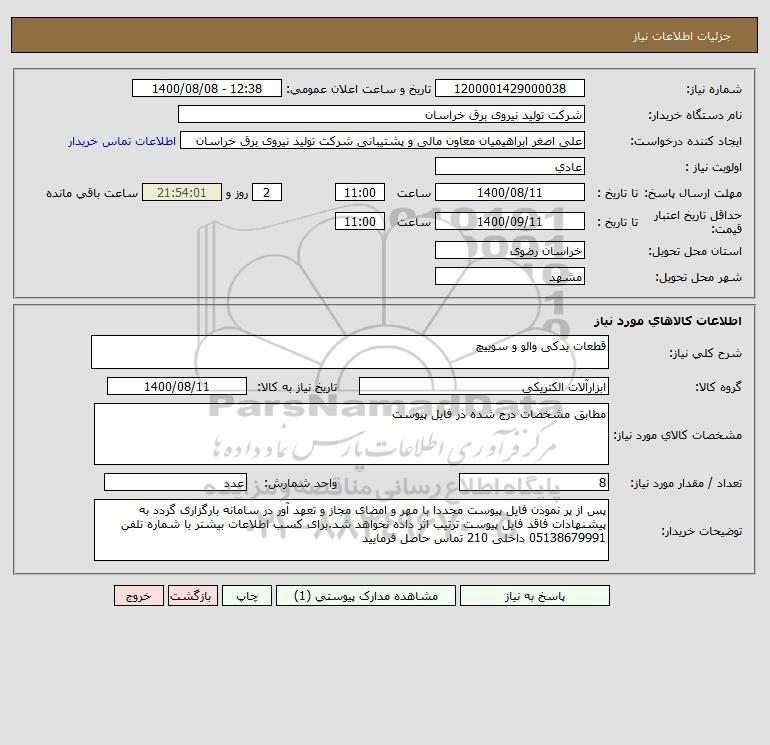This screenshot has width=770, height=745.
Task: Click the واحد شمارش label
Action: click(301, 483)
